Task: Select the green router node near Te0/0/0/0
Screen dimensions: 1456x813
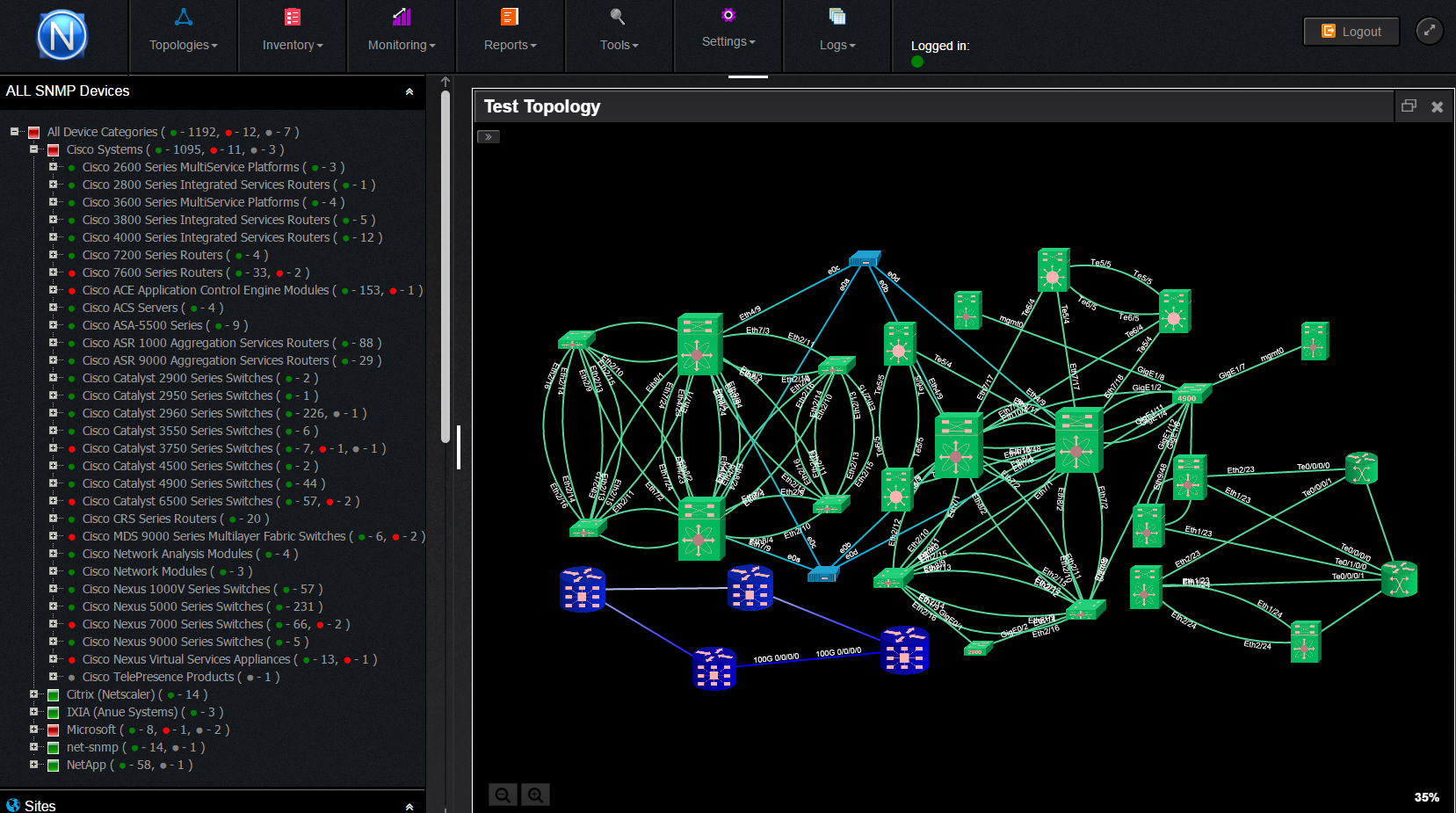Action: (1361, 468)
